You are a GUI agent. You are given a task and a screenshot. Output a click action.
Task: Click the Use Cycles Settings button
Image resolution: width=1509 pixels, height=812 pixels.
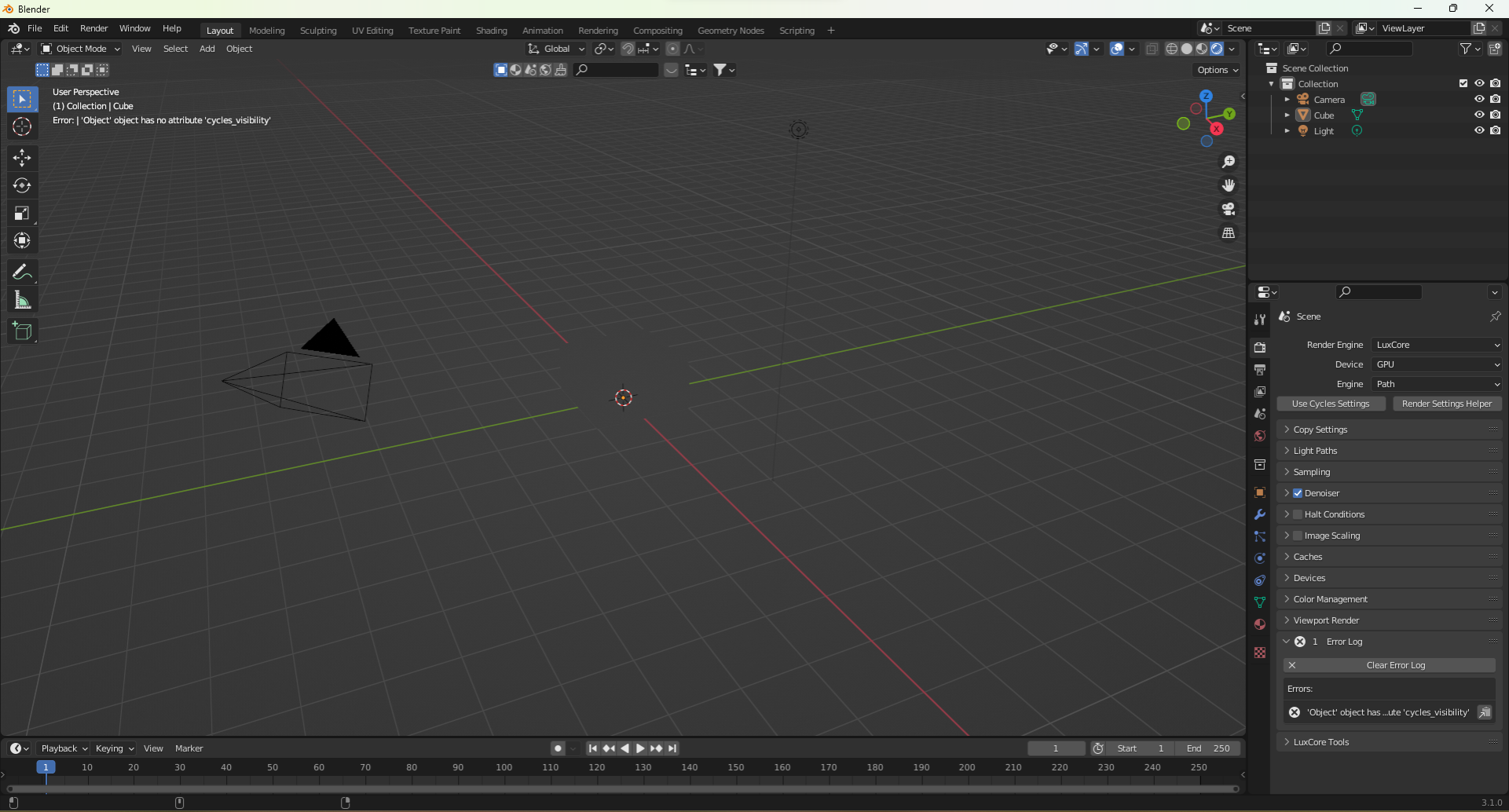[1330, 404]
